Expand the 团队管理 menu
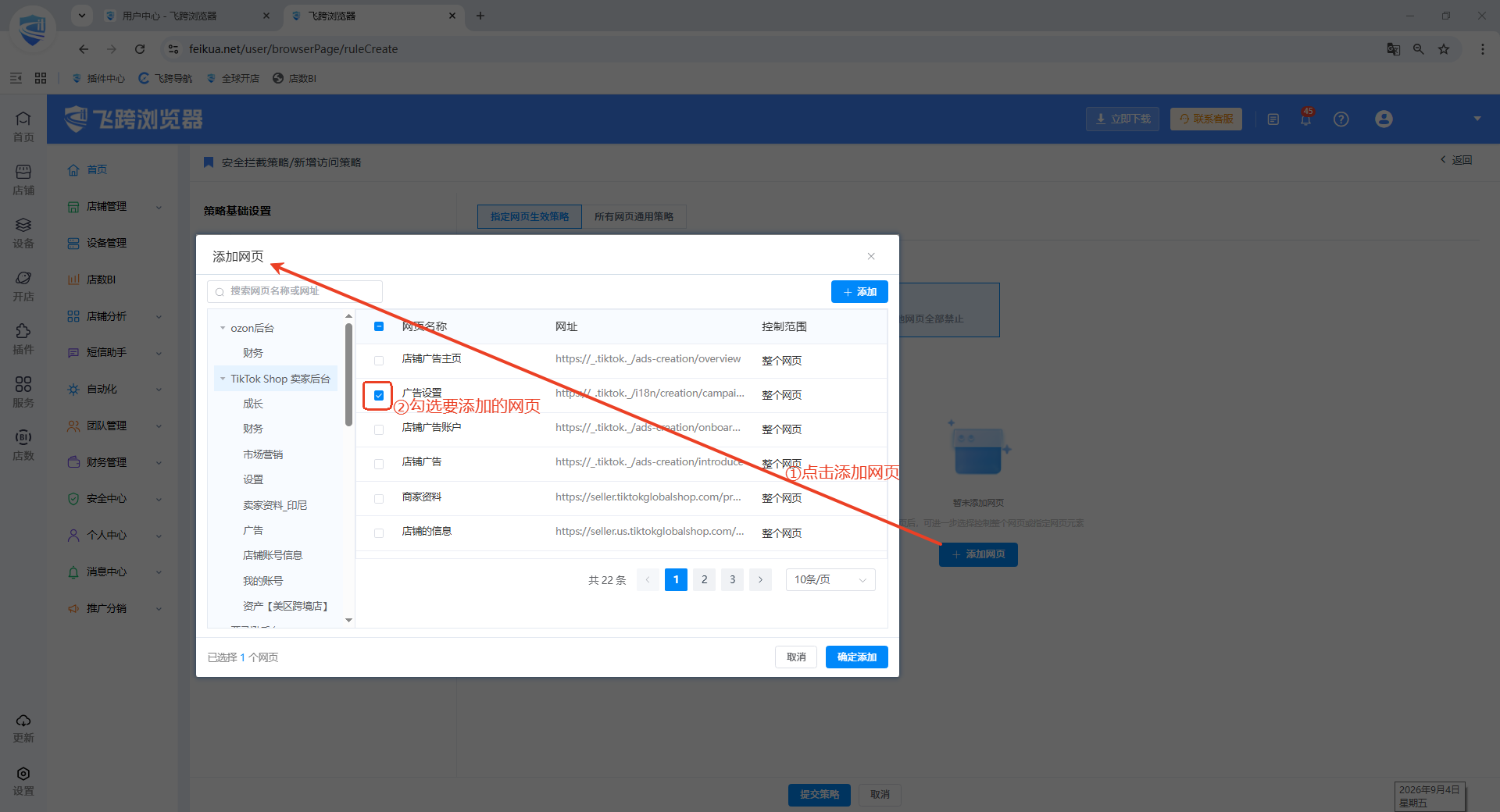This screenshot has height=812, width=1500. 114,426
